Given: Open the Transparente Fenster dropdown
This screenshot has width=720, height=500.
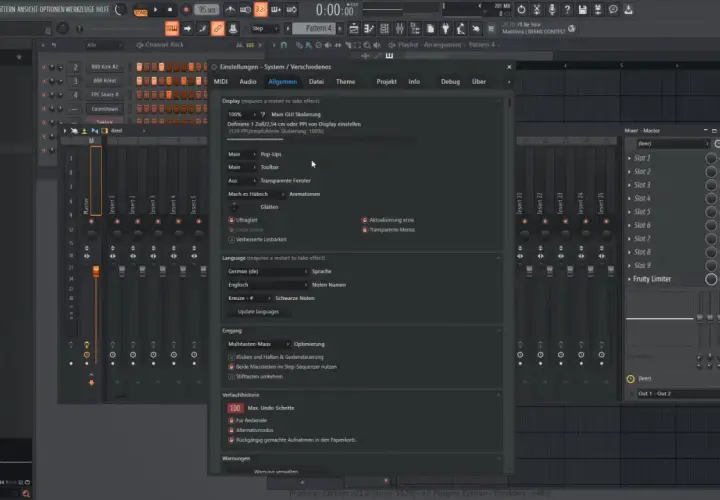Looking at the screenshot, I should coord(242,180).
